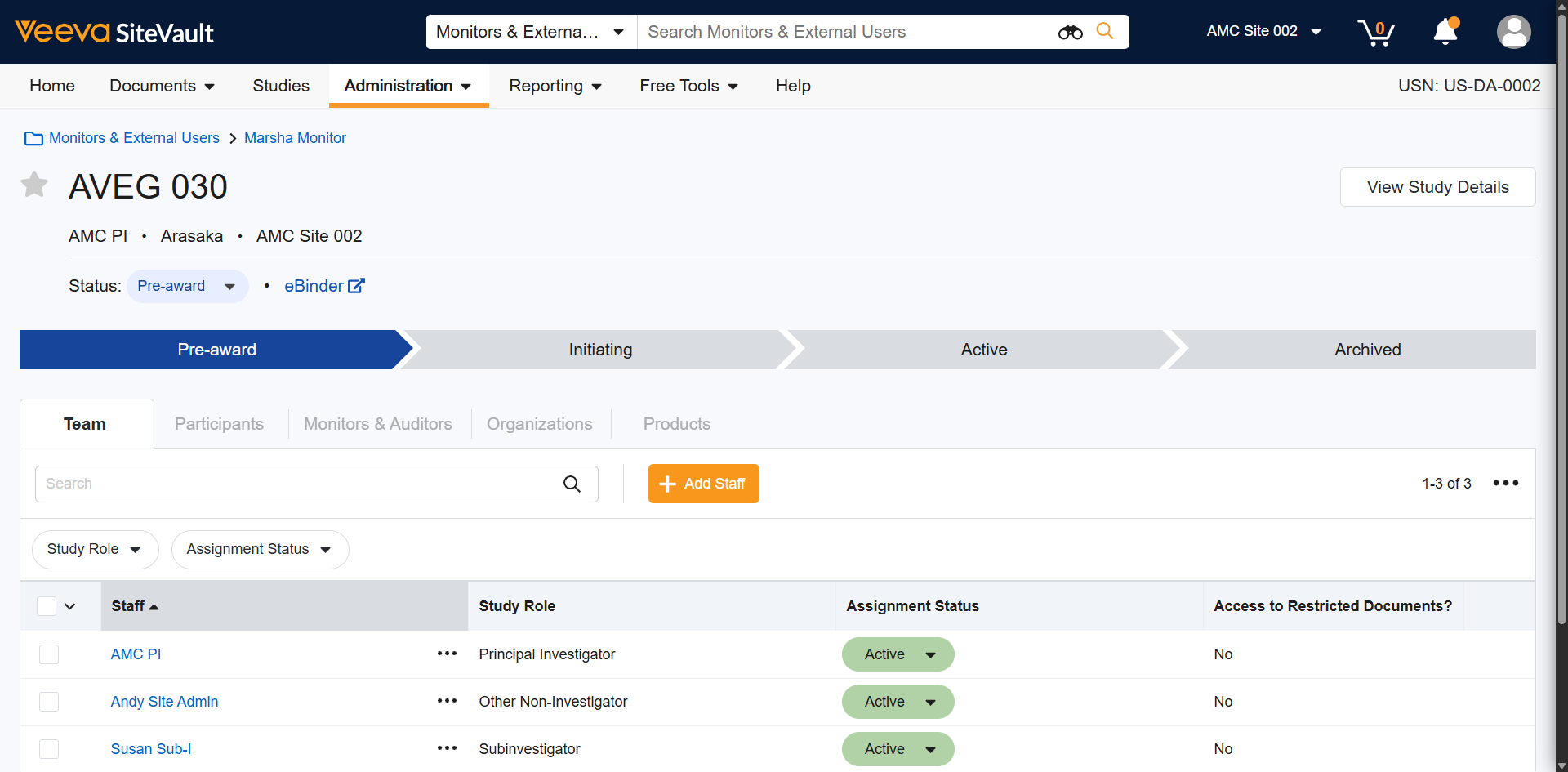
Task: Select the Team tab
Action: point(85,424)
